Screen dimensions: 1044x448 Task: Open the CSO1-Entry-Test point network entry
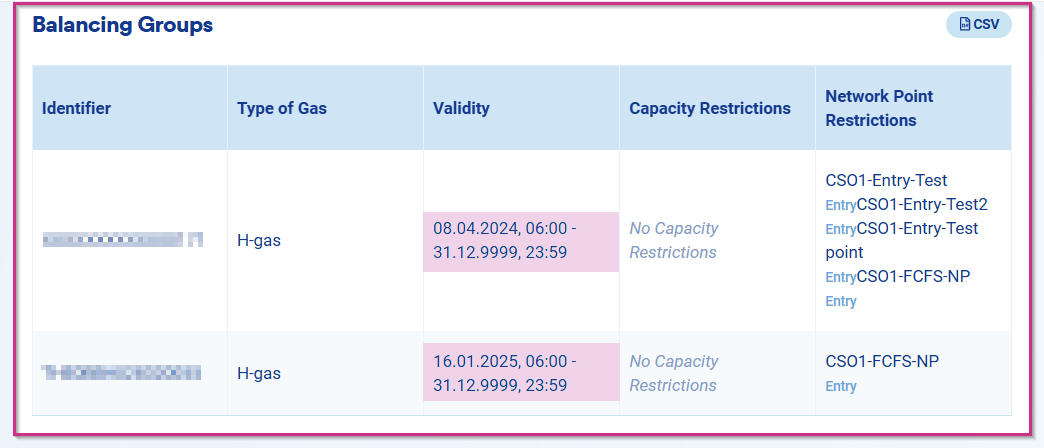(917, 229)
